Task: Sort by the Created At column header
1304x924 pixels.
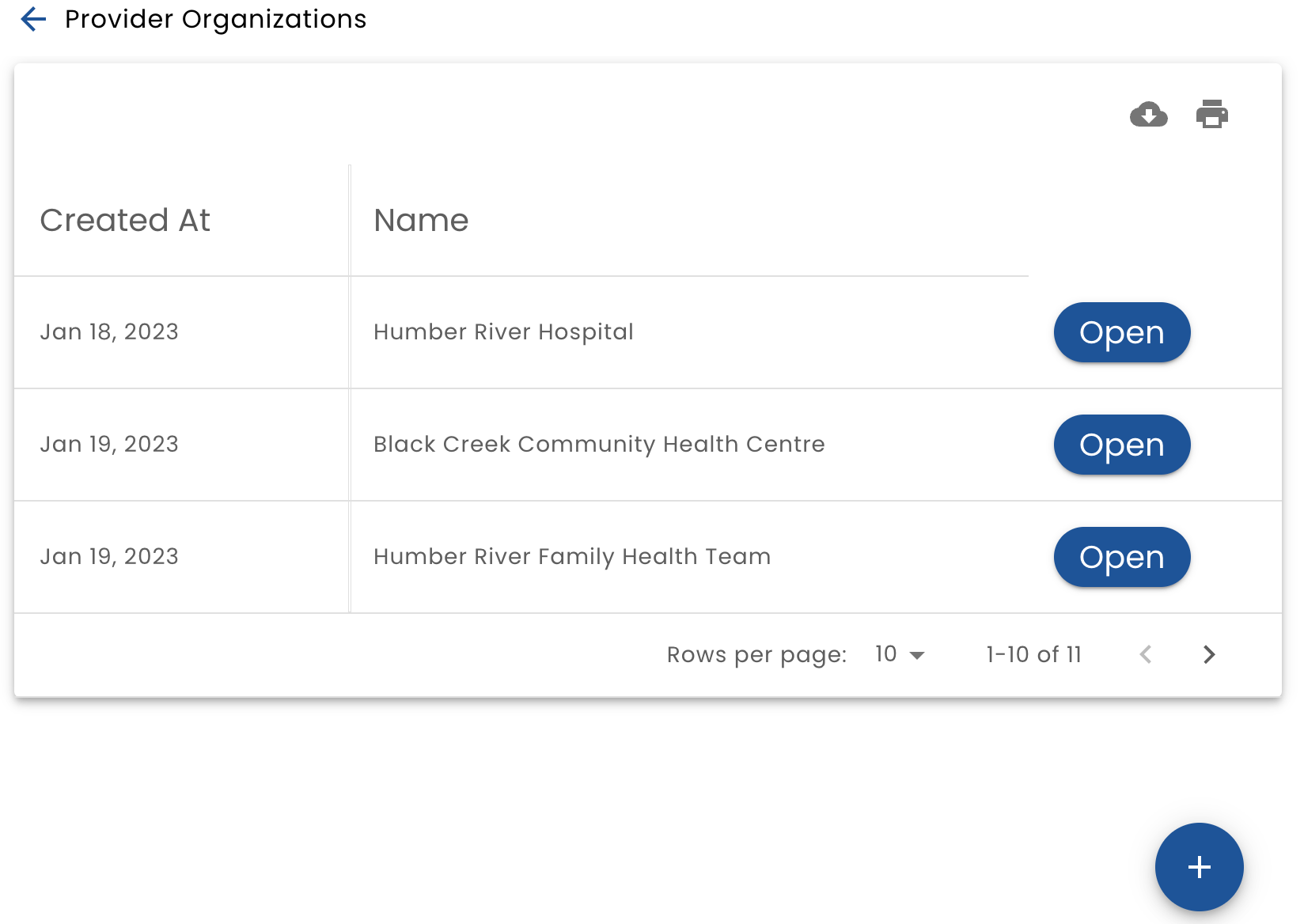Action: (125, 220)
